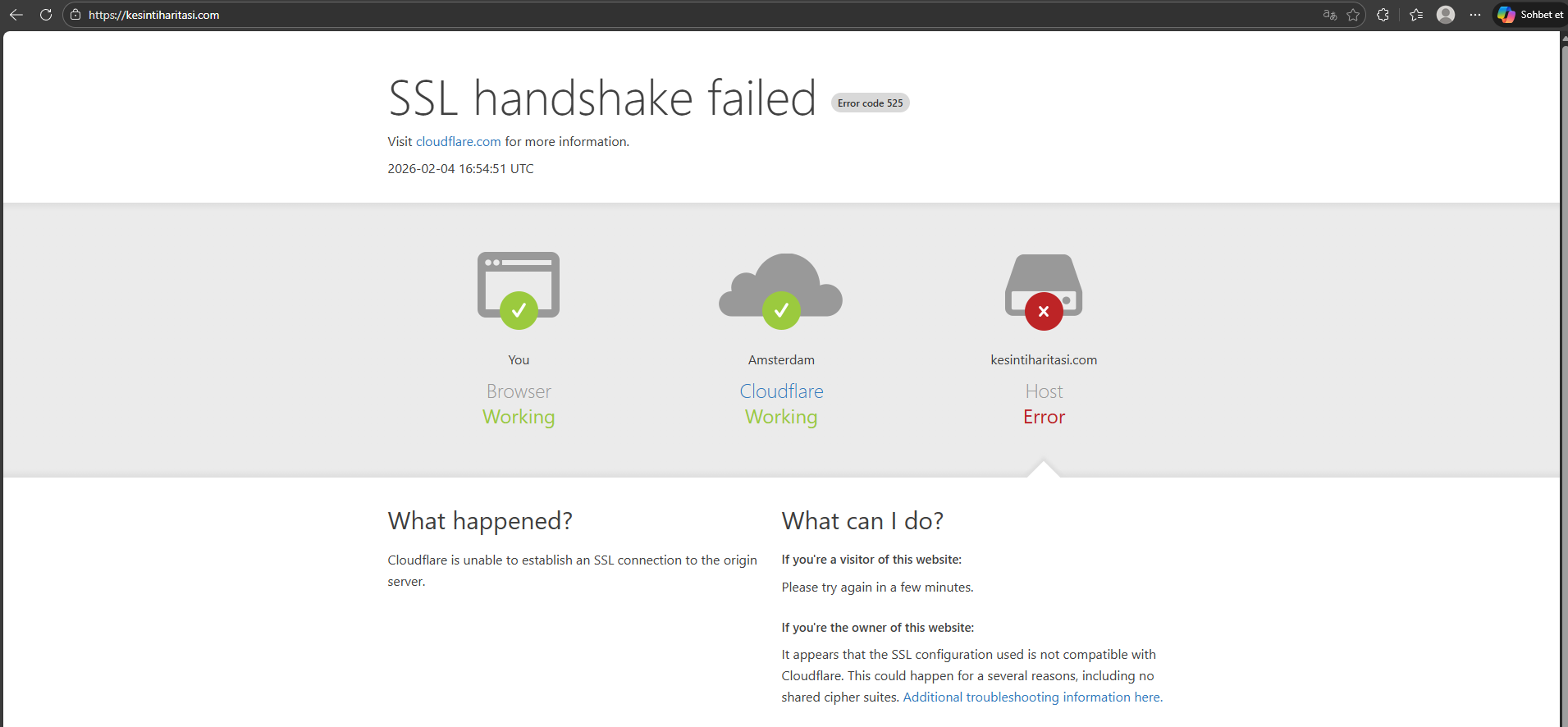Open the browser extensions puzzle icon
This screenshot has height=727, width=1568.
[x=1383, y=15]
